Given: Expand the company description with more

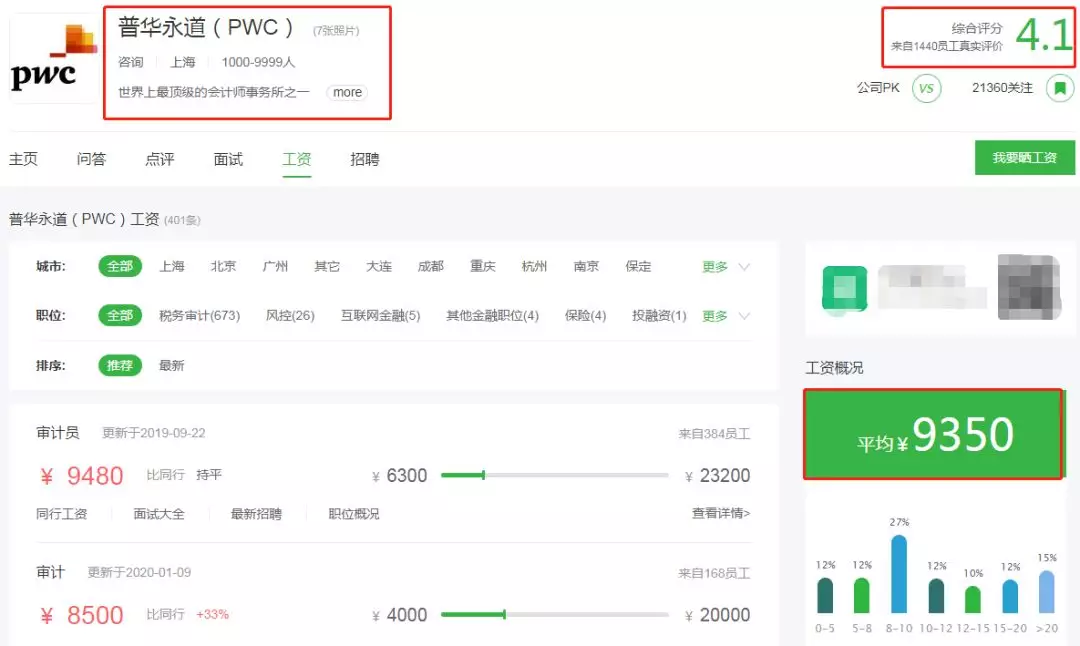Looking at the screenshot, I should [346, 92].
